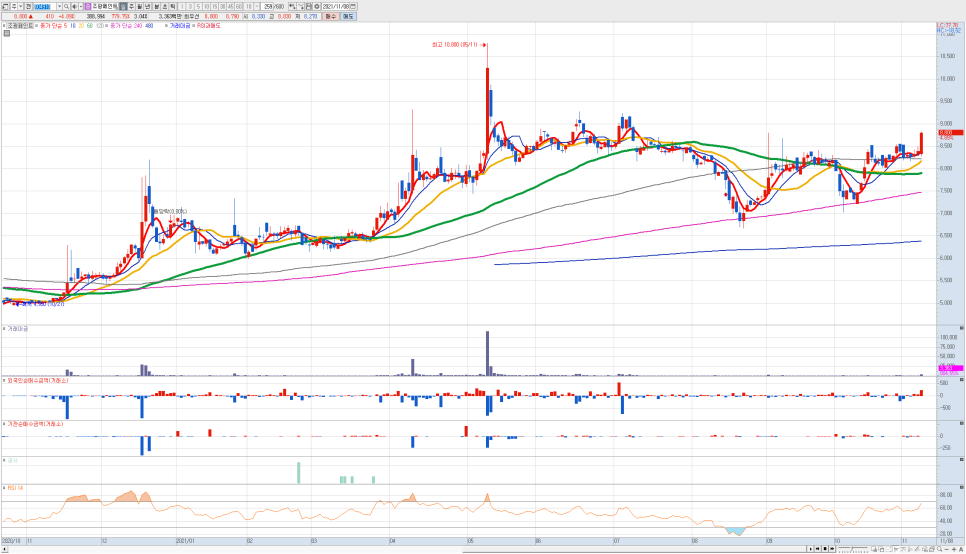The image size is (966, 554).
Task: Click the 거래대금 volume panel label
Action: (x=17, y=329)
